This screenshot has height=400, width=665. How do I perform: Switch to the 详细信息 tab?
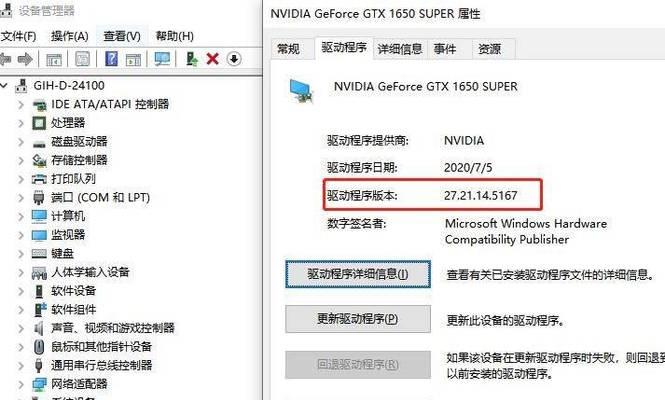point(400,49)
